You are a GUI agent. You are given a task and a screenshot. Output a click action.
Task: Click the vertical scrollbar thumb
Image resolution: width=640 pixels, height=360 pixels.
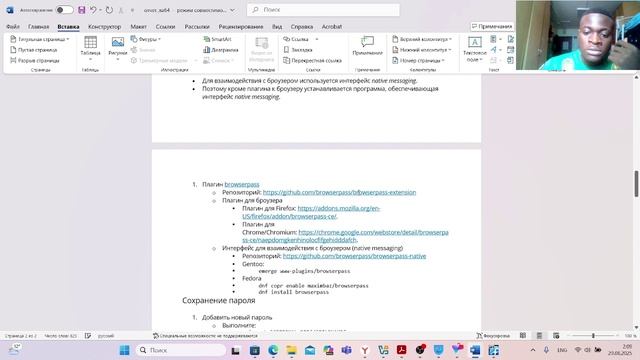click(636, 184)
